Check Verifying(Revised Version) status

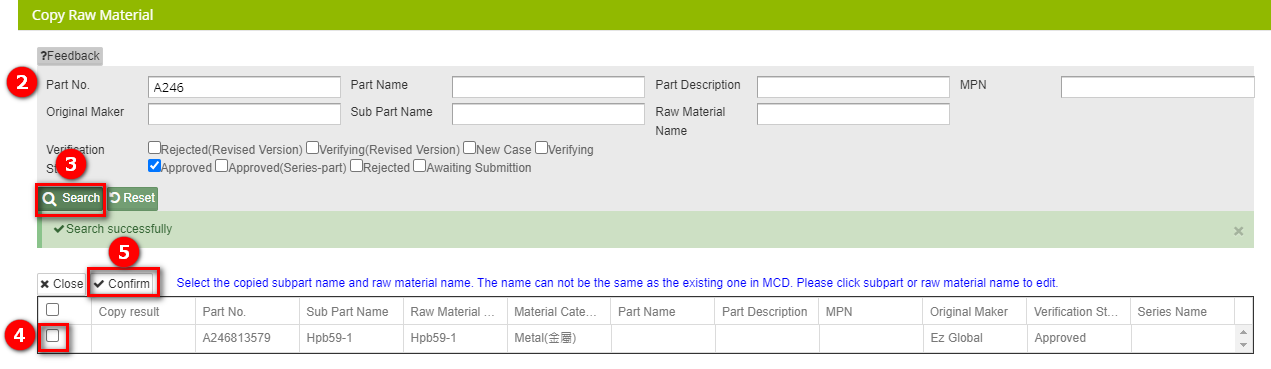[x=312, y=148]
